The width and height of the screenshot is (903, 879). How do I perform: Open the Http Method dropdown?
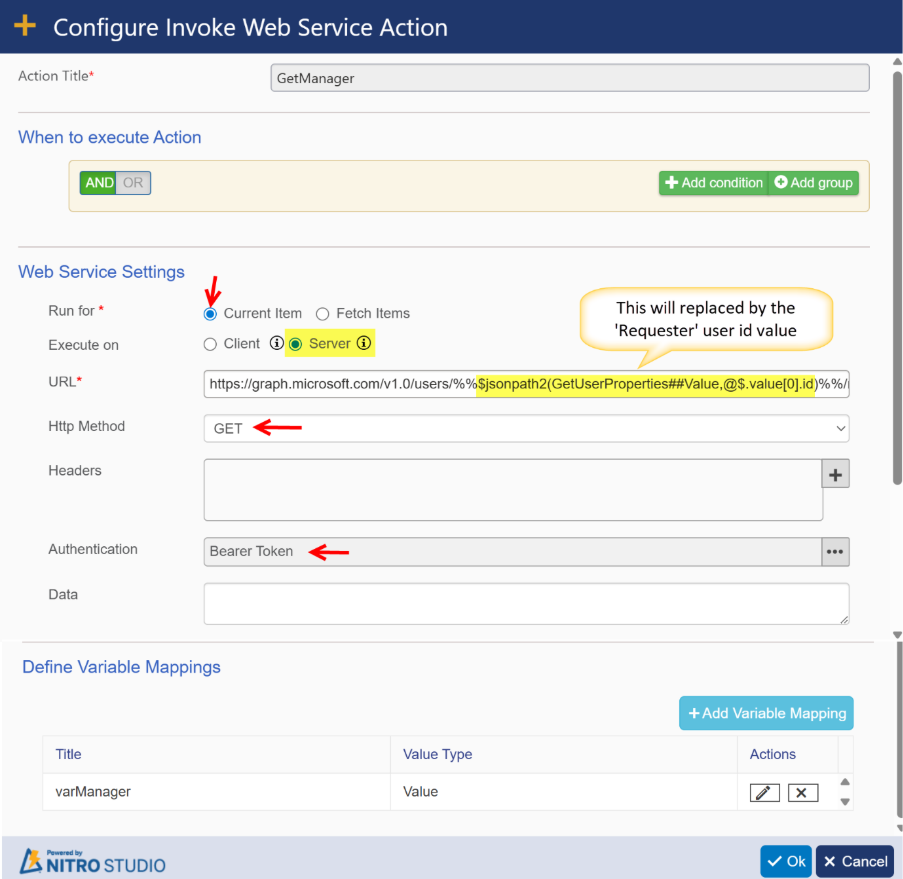click(526, 428)
